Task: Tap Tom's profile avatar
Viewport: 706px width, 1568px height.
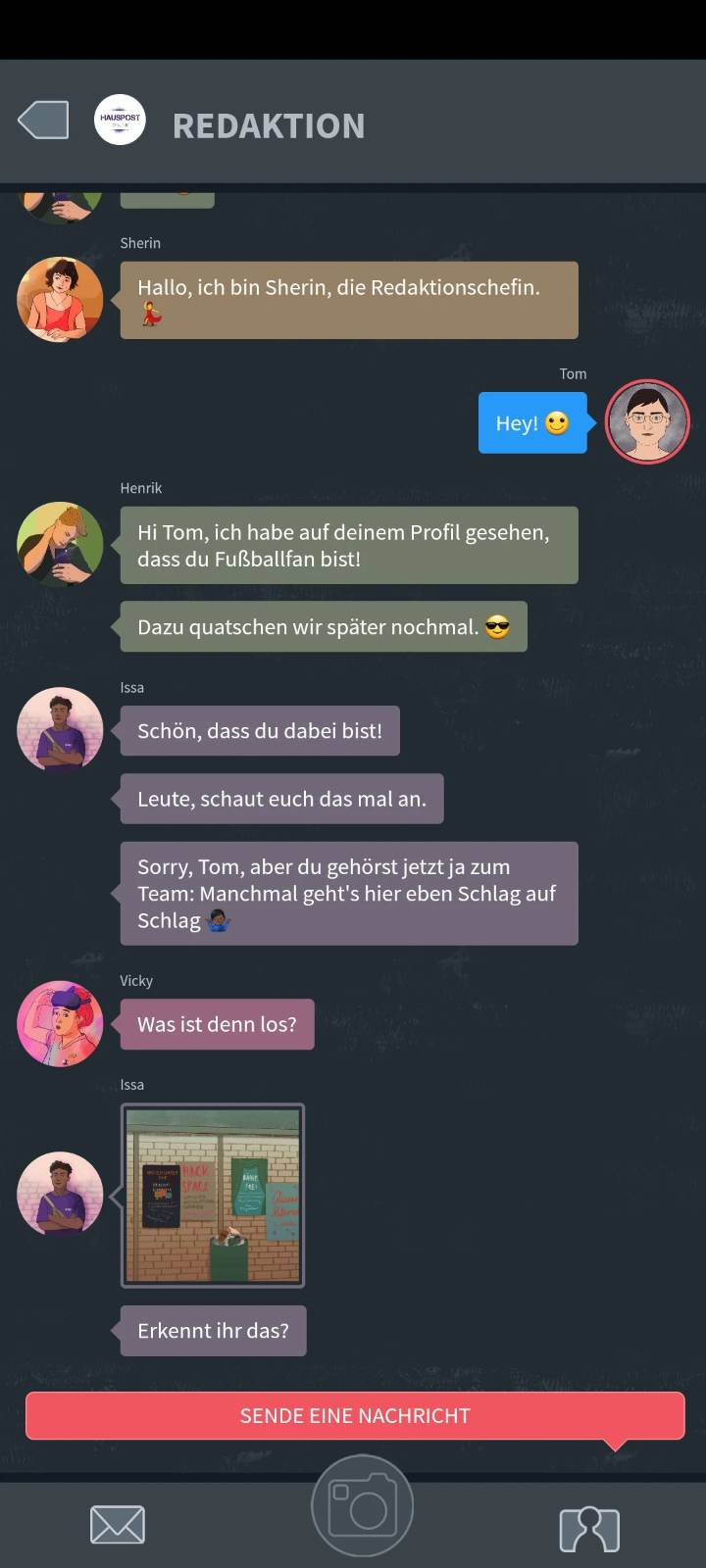Action: click(x=647, y=421)
